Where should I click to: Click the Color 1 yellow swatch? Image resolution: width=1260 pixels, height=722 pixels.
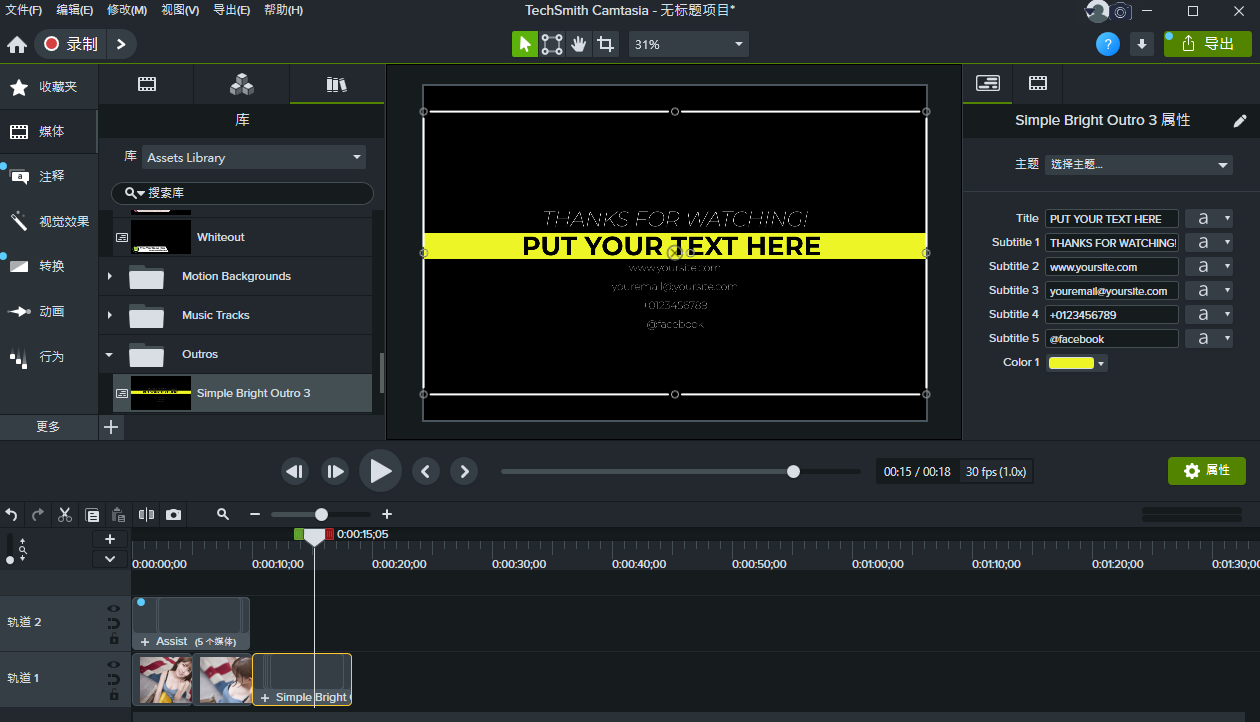[x=1071, y=363]
